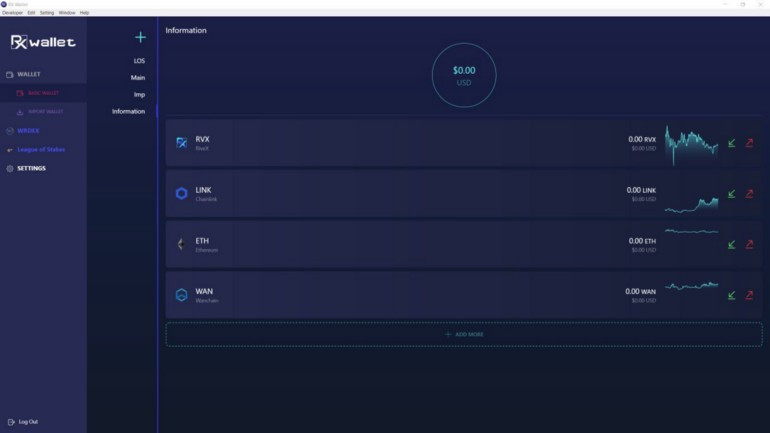Open the Window menu

pyautogui.click(x=67, y=13)
